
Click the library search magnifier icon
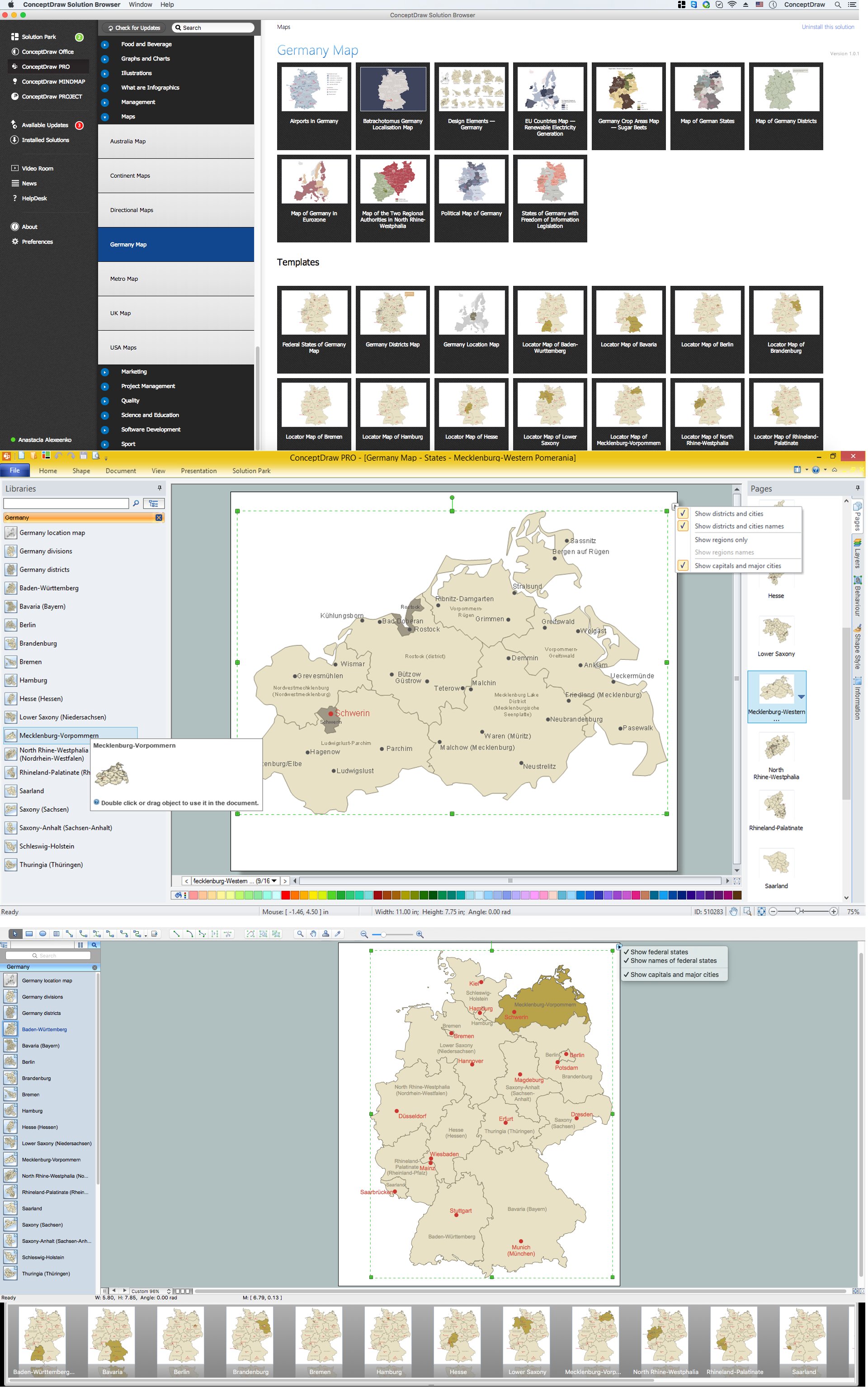[136, 503]
